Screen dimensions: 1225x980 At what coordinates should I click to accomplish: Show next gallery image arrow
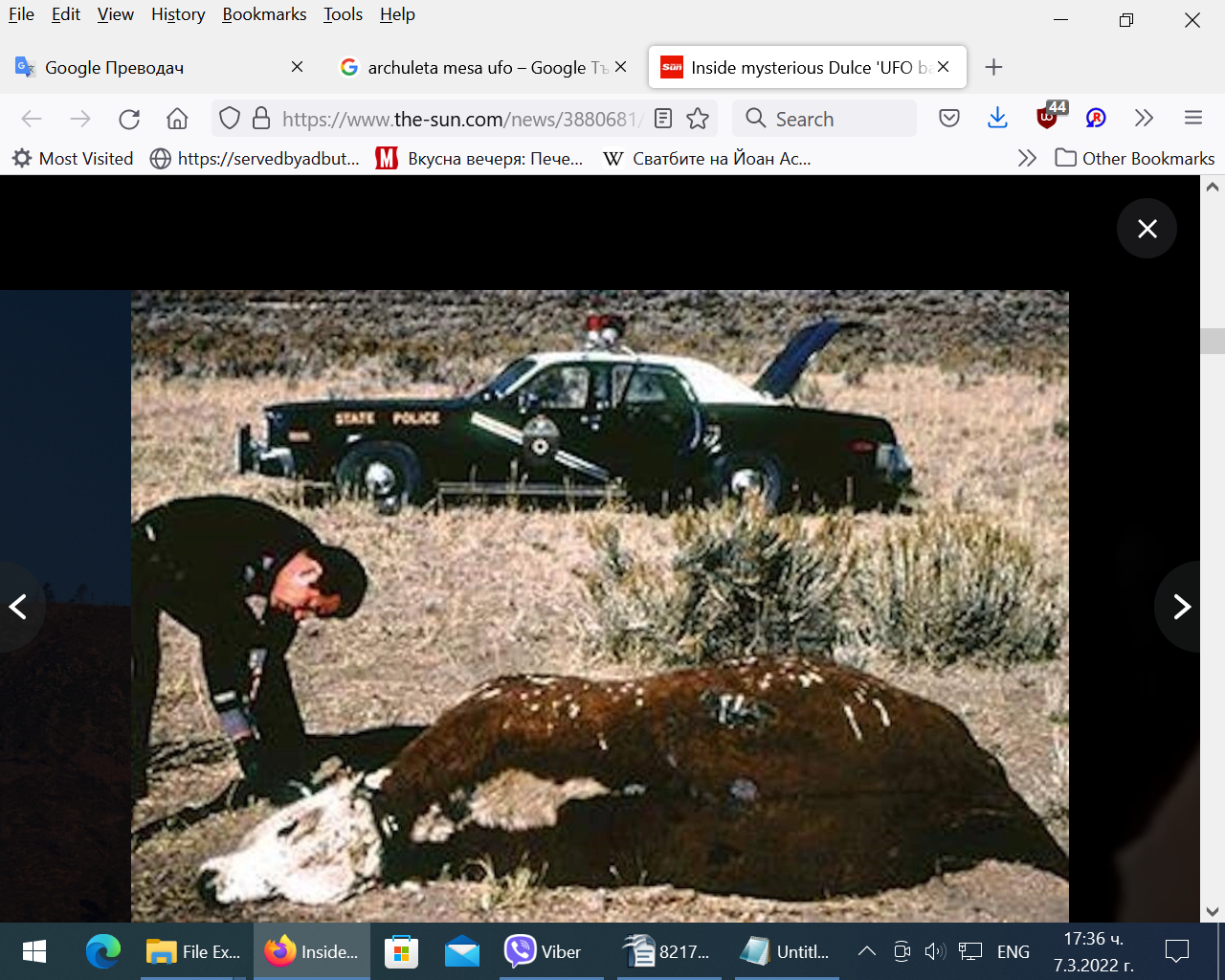1181,607
